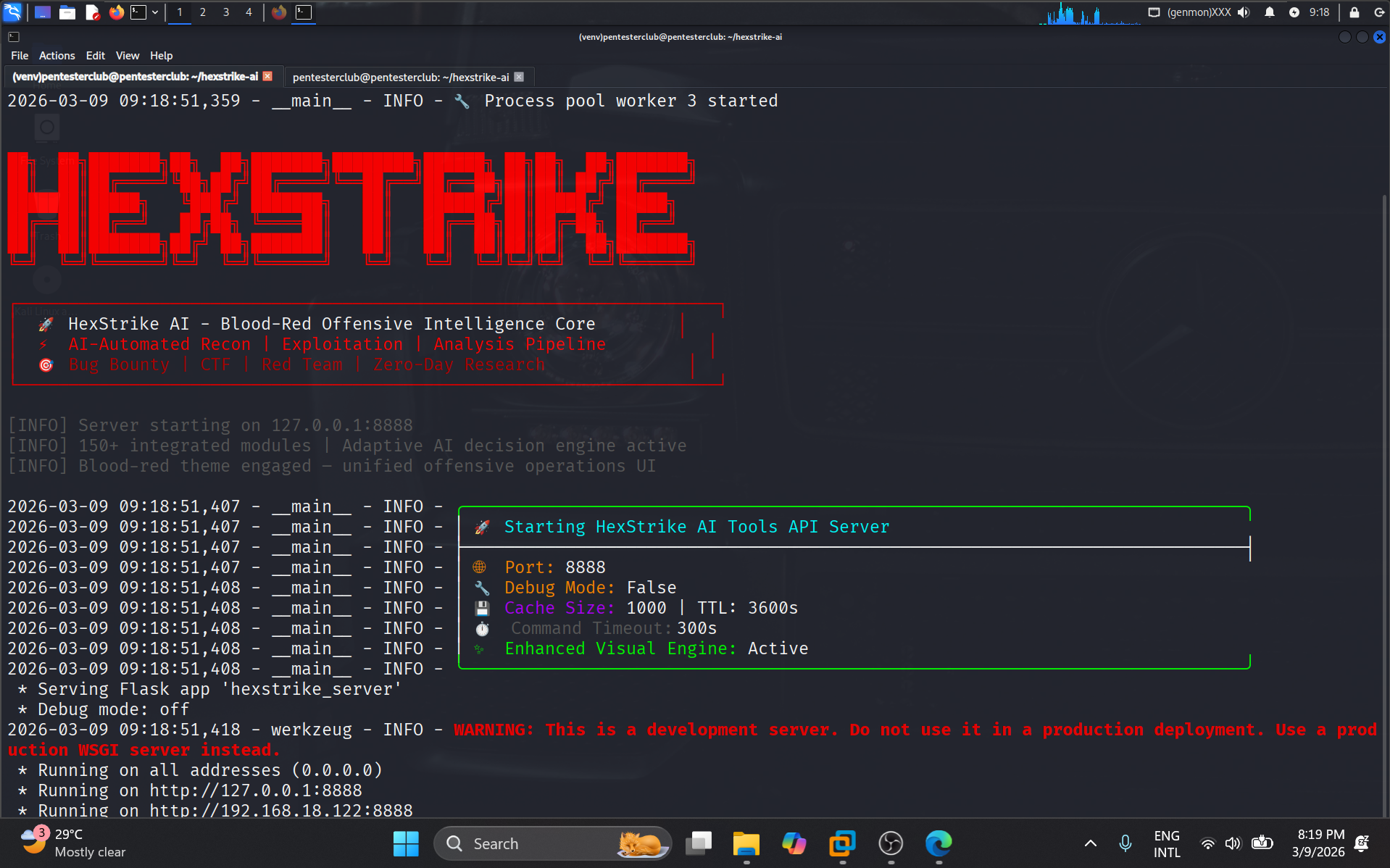
Task: Launch Firefox from the top panel
Action: 116,12
